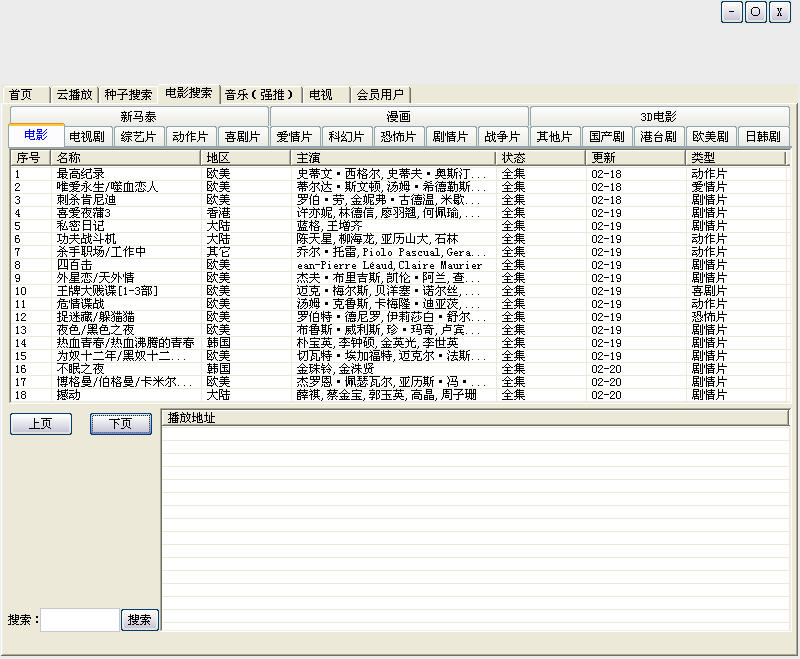Open the 会员用户 tab
The height and width of the screenshot is (659, 800).
[x=381, y=95]
